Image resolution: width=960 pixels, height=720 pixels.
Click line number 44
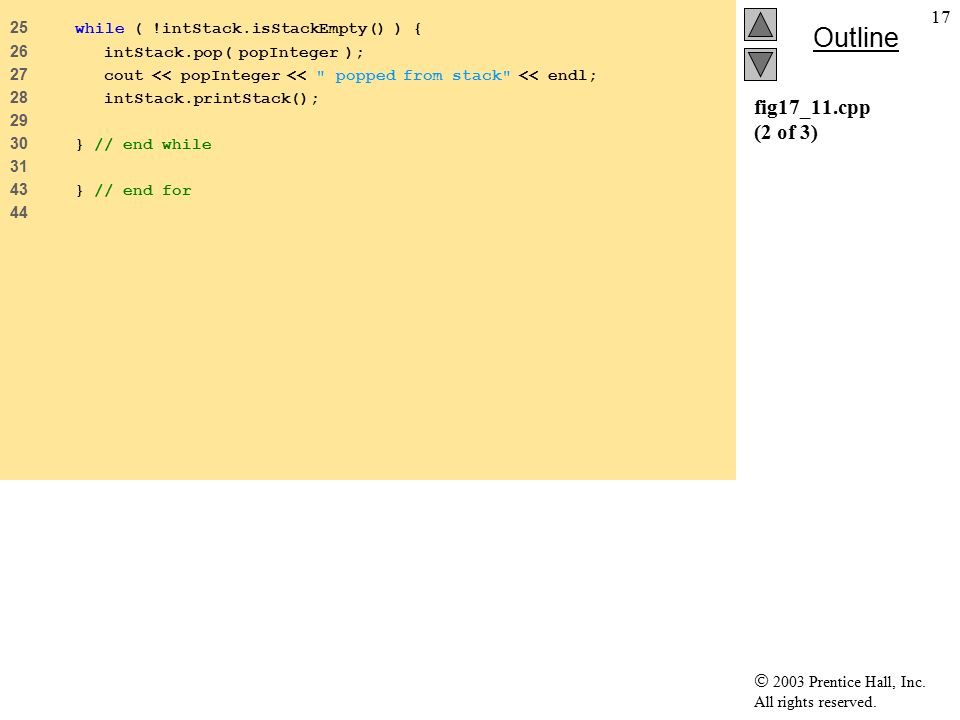(18, 212)
